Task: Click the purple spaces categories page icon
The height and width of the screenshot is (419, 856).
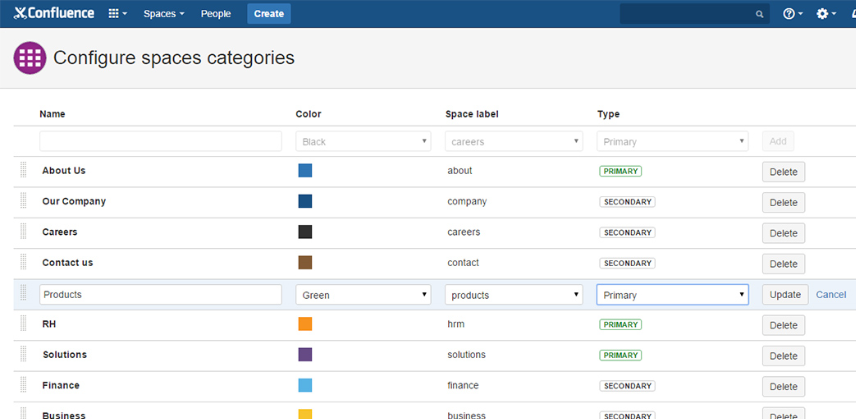Action: click(x=30, y=58)
